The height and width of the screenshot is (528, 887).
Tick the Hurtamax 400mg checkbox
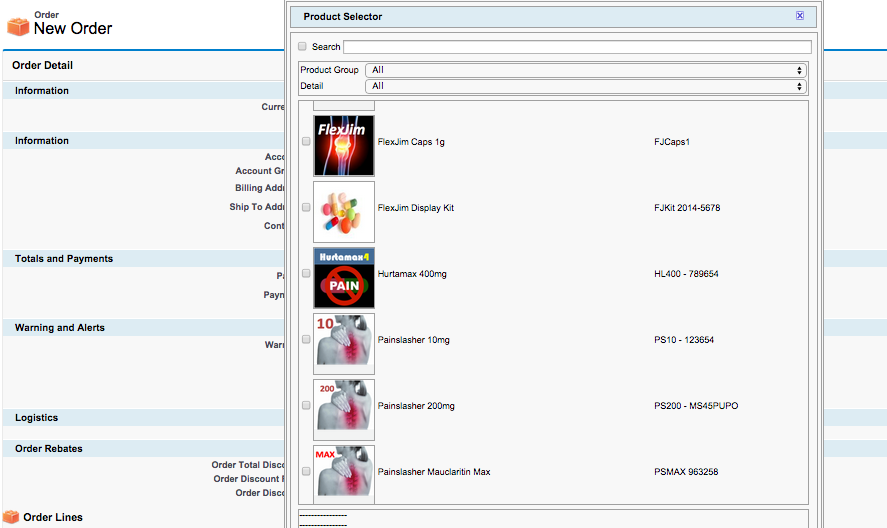(x=306, y=274)
